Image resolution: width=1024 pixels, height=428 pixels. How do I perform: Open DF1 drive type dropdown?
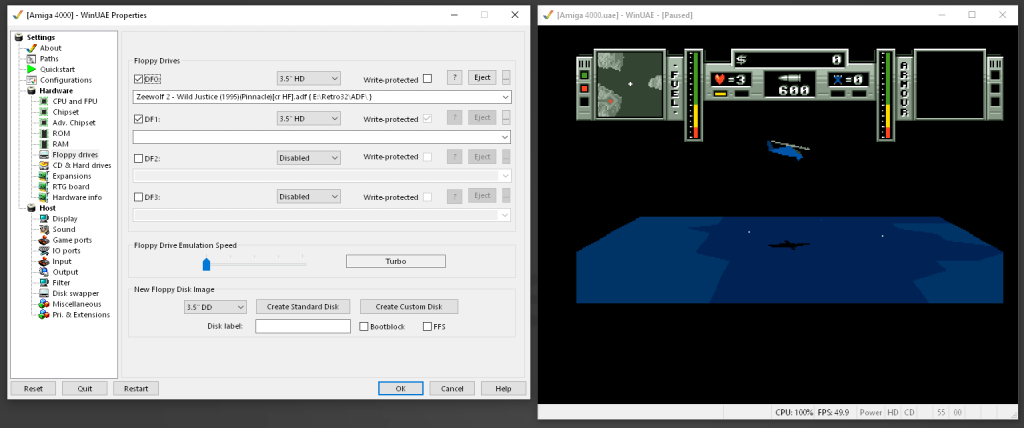coord(308,118)
